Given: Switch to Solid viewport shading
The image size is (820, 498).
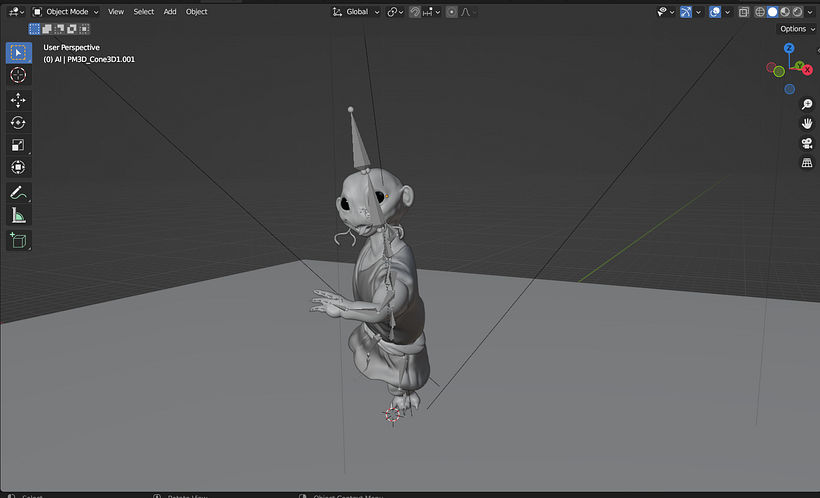Looking at the screenshot, I should point(772,12).
